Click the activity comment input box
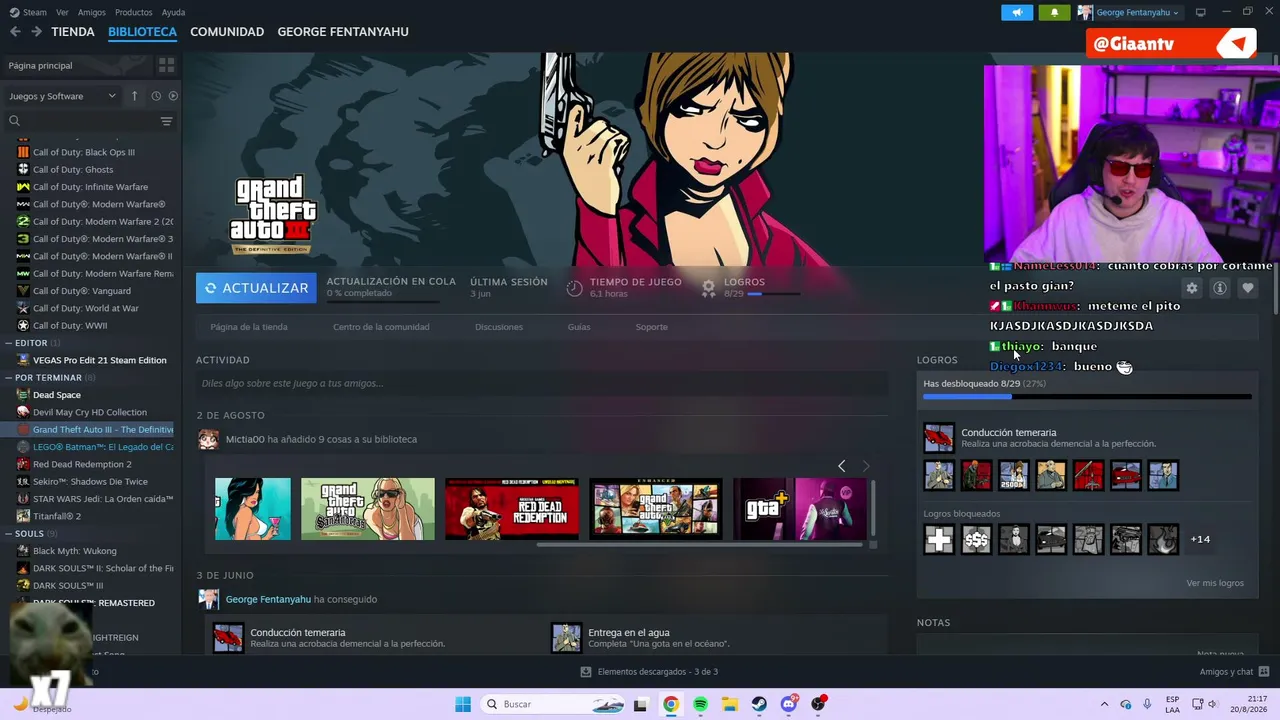 point(542,383)
